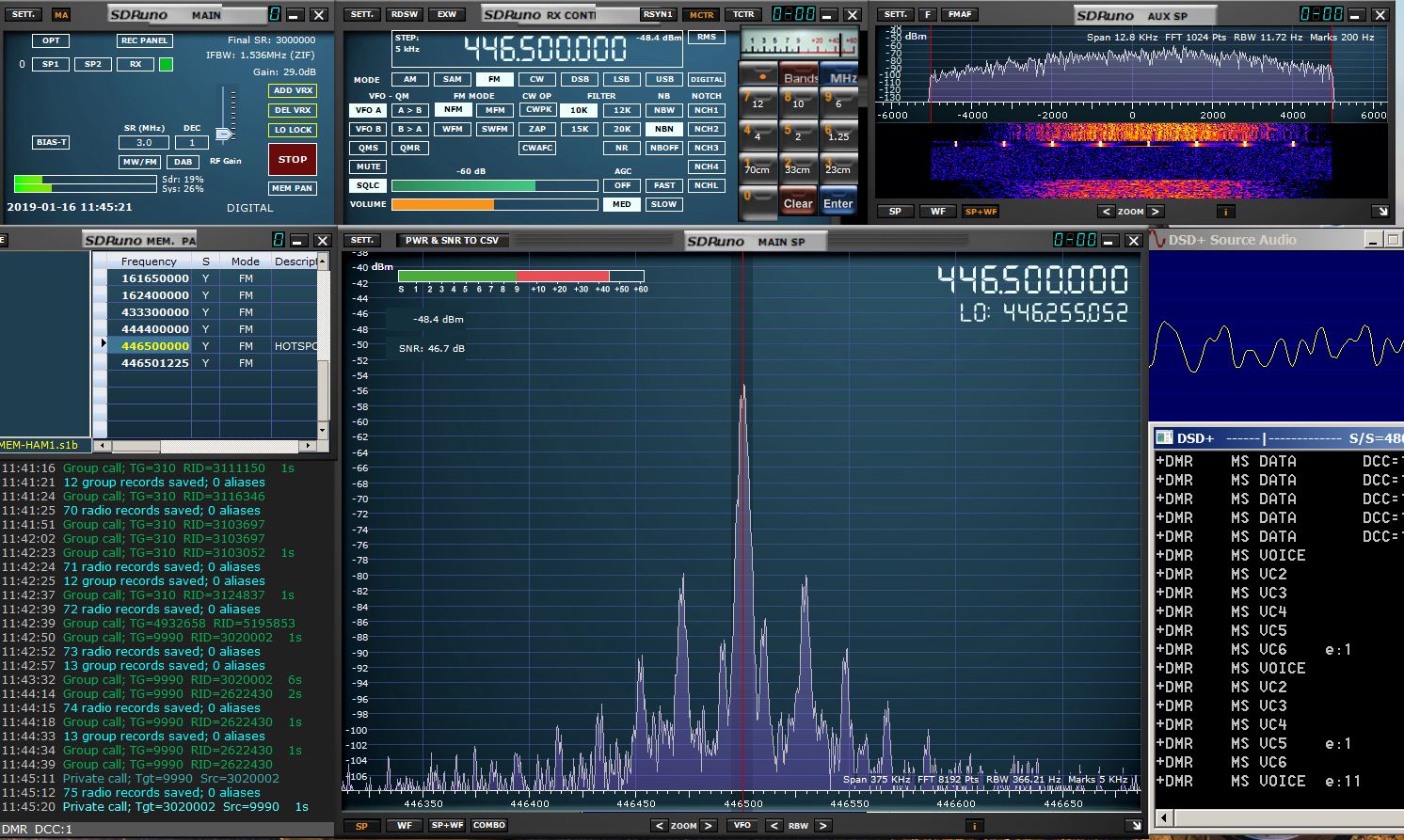This screenshot has width=1404, height=840.
Task: Select memory row 433300000
Action: point(214,311)
